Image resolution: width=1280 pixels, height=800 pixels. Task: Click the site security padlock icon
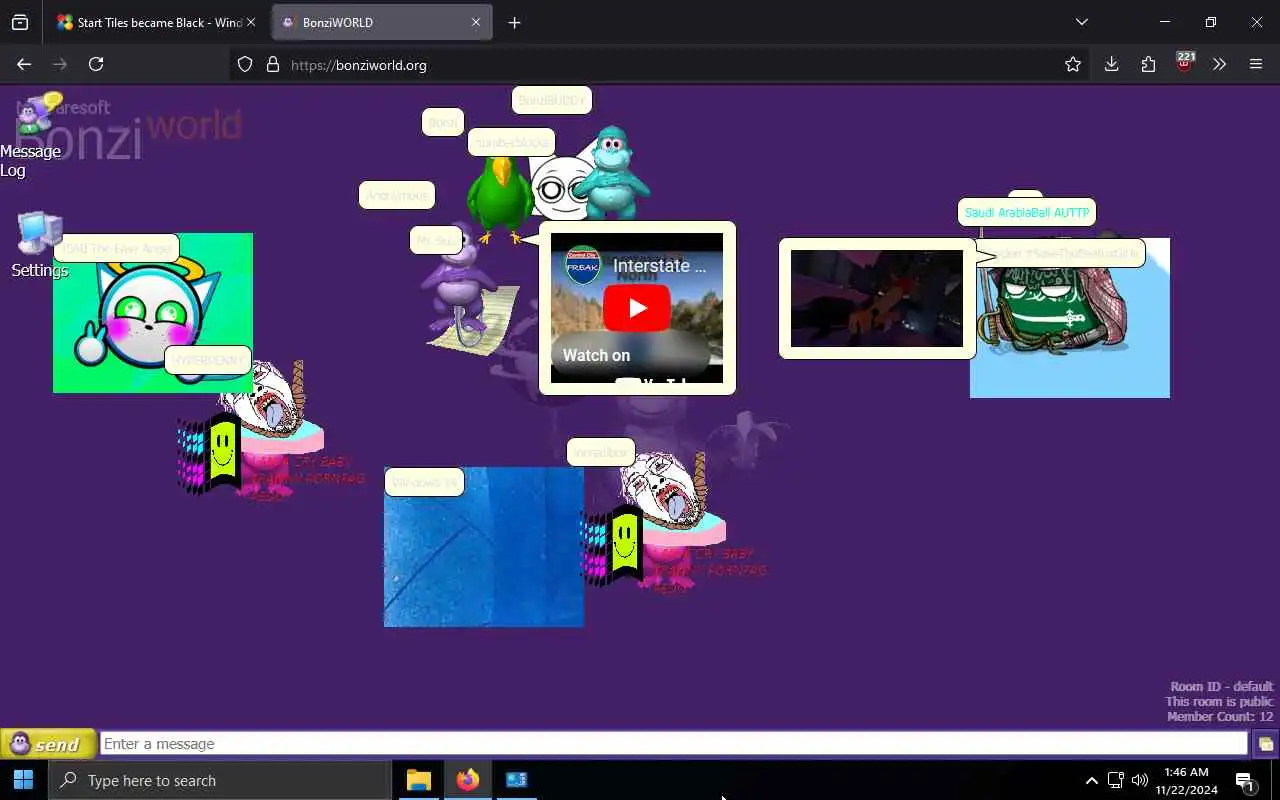pyautogui.click(x=273, y=64)
